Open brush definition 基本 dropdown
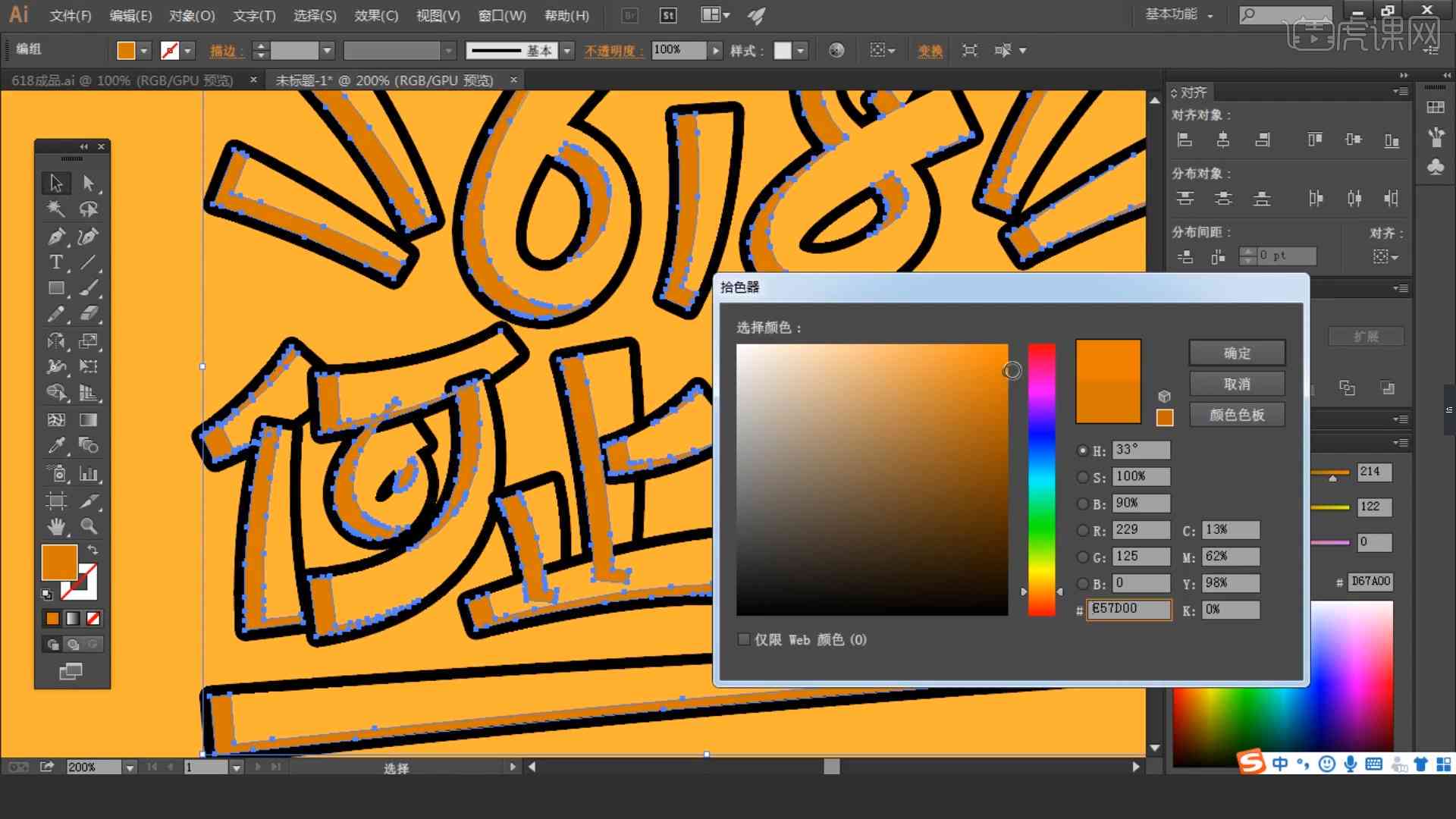1456x819 pixels. coord(566,51)
